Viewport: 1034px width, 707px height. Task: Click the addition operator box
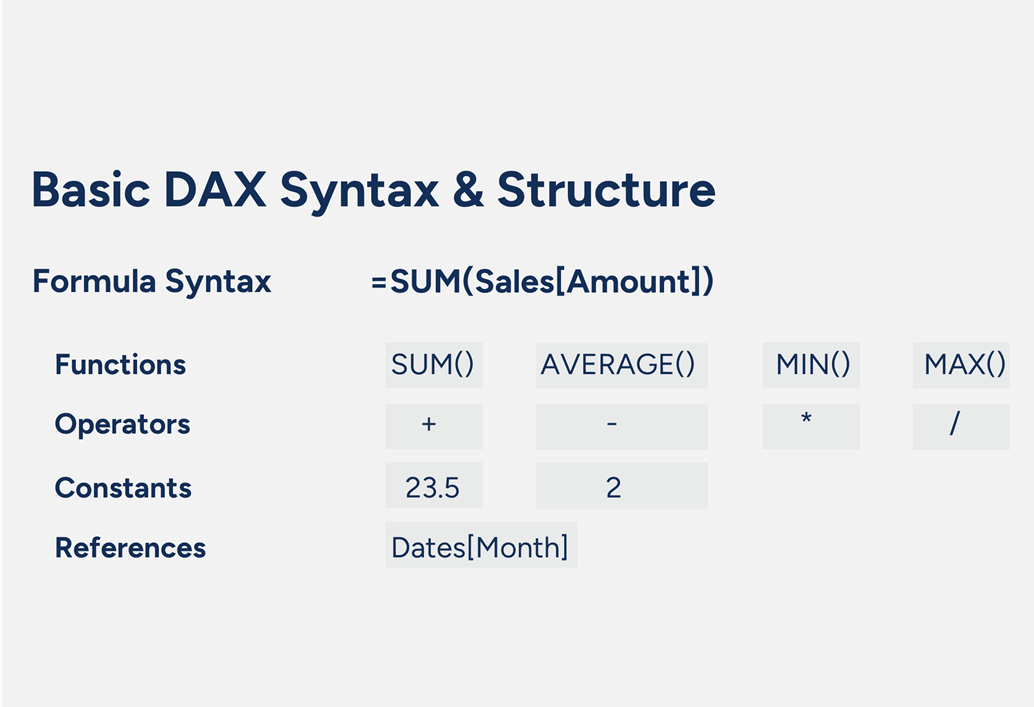433,426
